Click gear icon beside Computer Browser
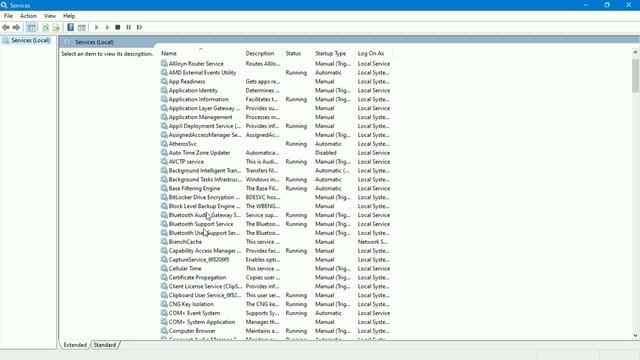 click(x=164, y=331)
